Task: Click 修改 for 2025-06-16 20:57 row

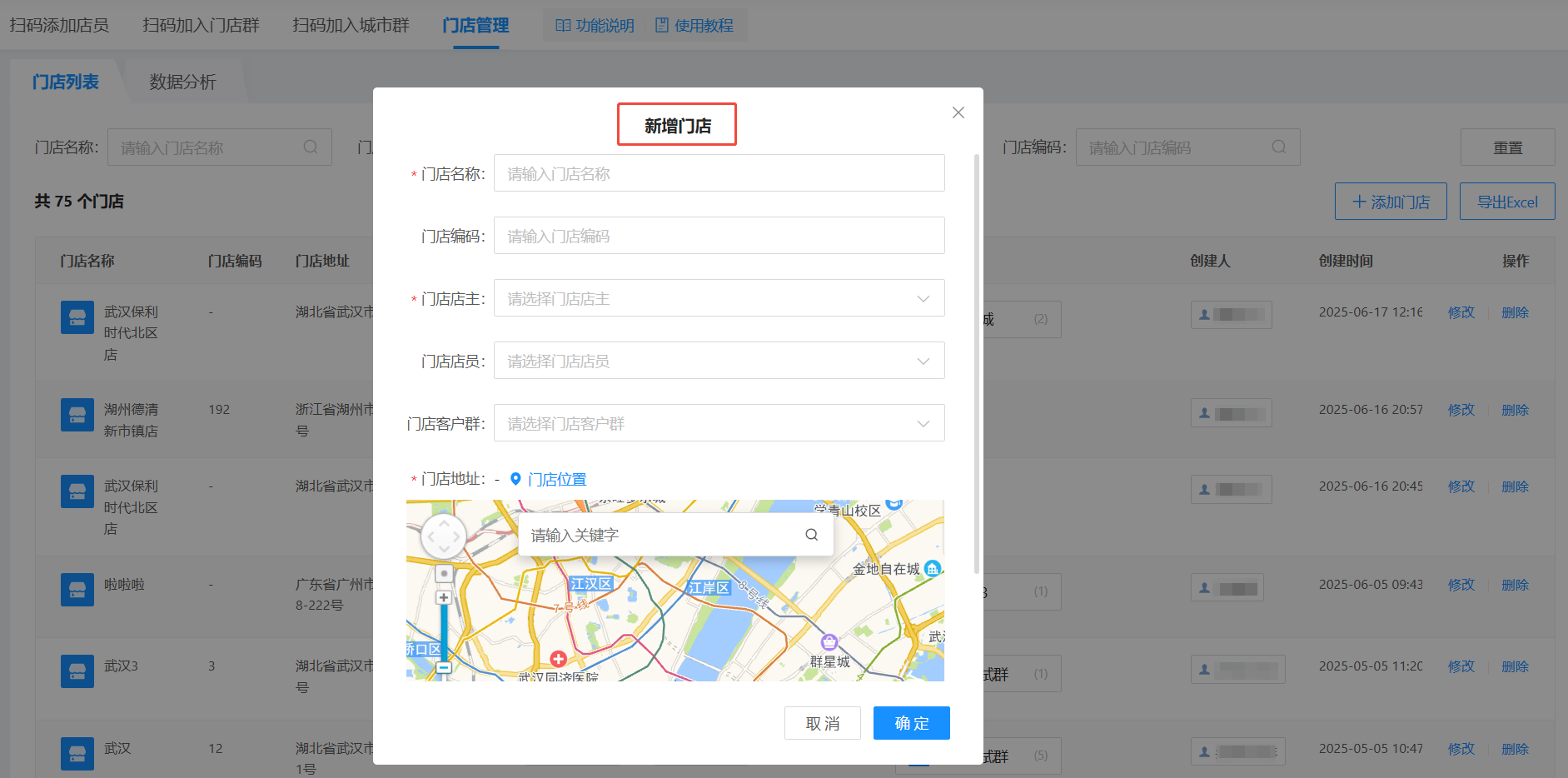Action: [x=1461, y=410]
